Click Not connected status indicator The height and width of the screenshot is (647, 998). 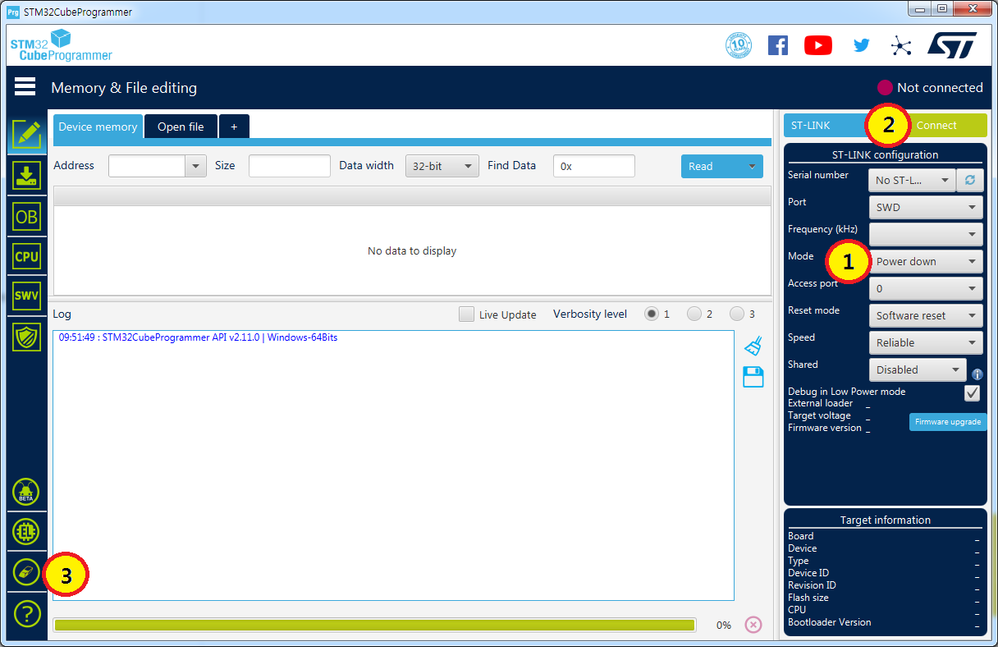[930, 88]
